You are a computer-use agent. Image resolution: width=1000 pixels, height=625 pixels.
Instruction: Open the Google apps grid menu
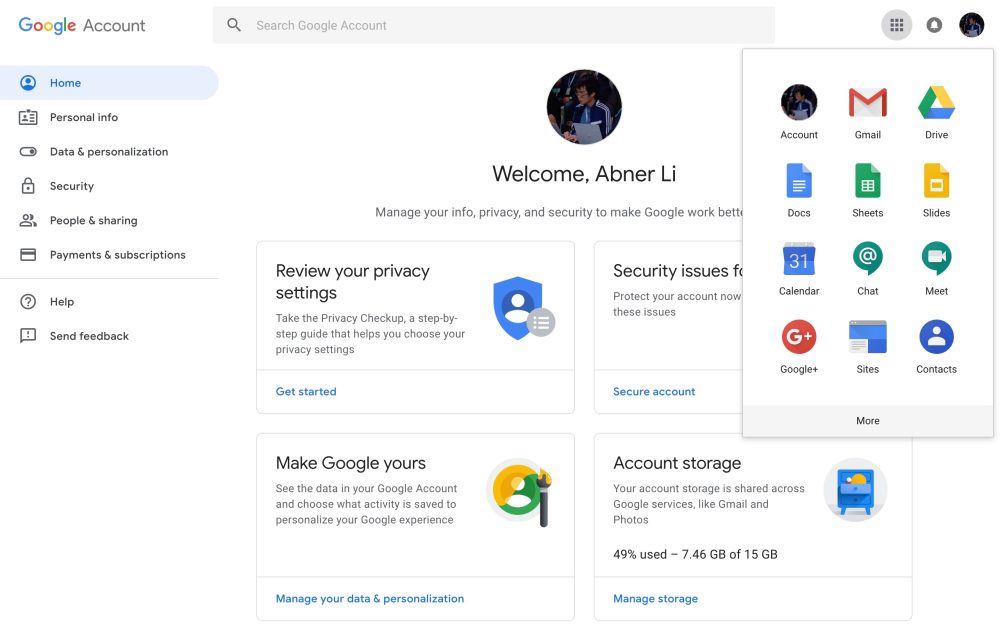(x=896, y=25)
